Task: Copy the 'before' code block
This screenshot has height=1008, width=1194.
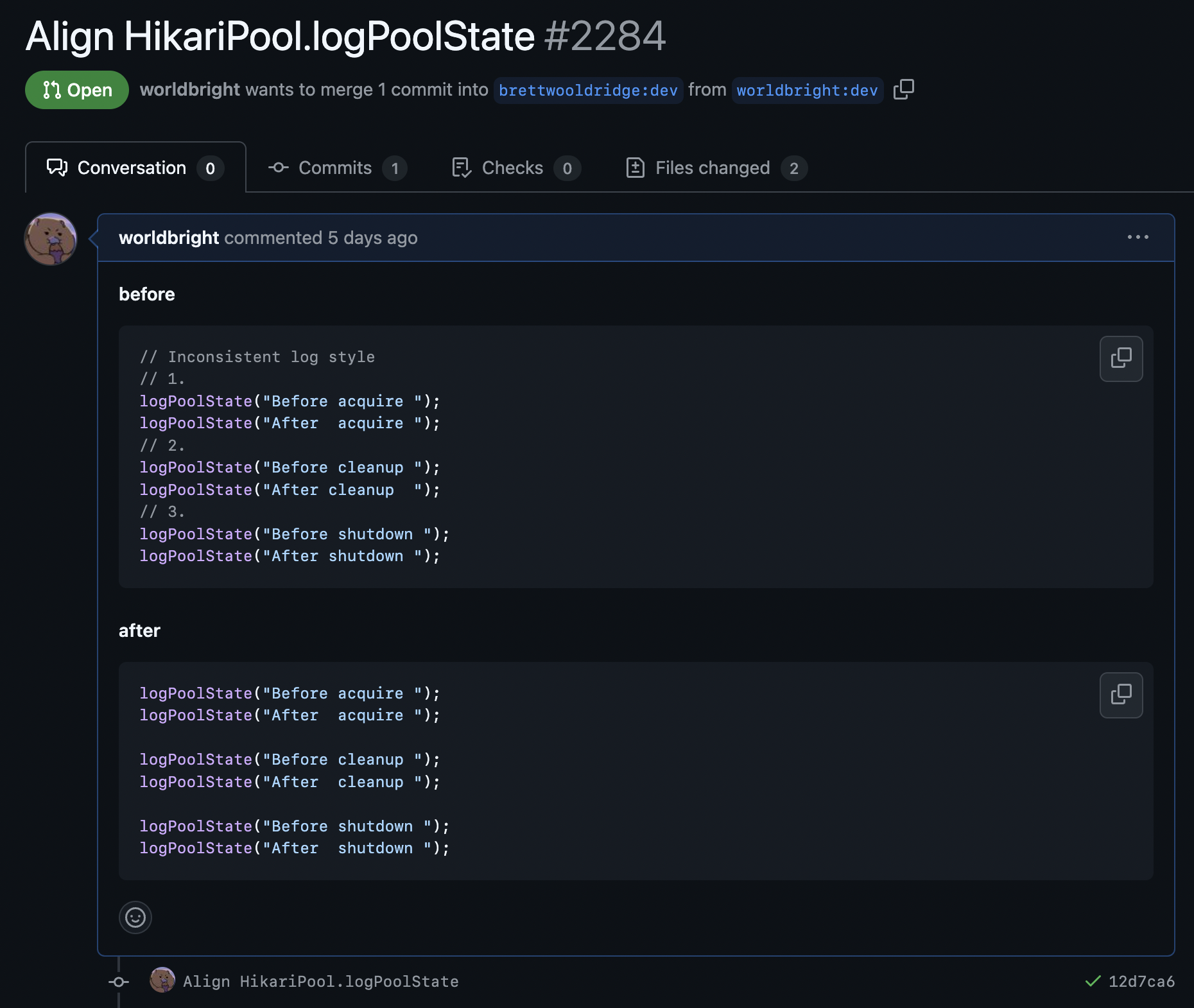Action: click(x=1121, y=358)
